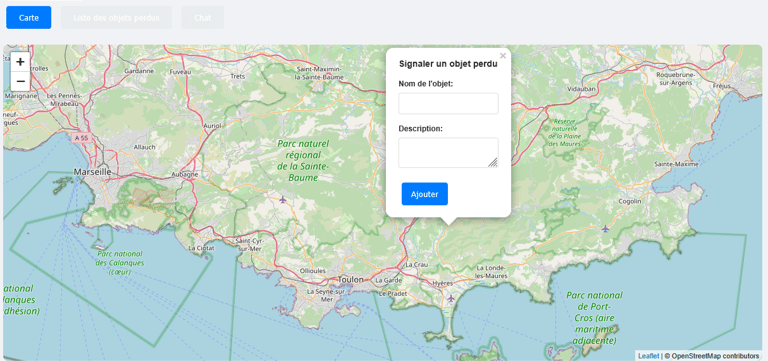
Task: Click the Vidauban town label
Action: 581,89
